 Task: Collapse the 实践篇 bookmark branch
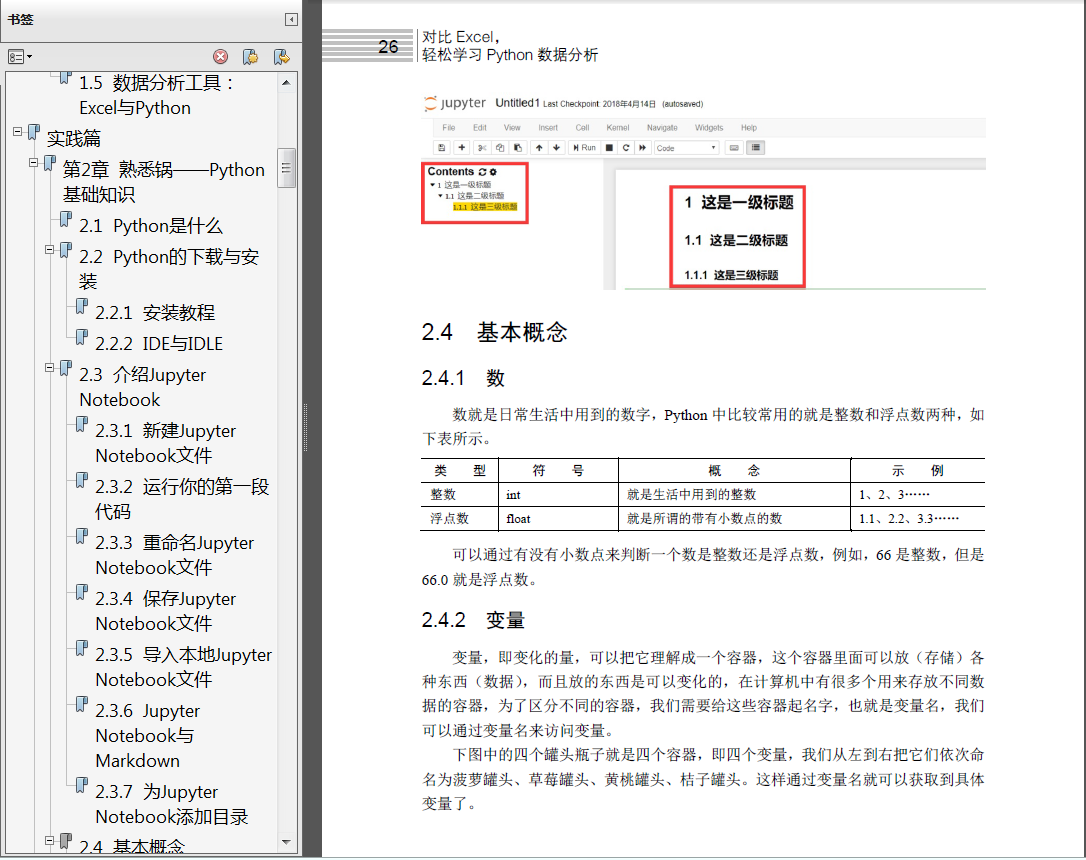pos(17,131)
